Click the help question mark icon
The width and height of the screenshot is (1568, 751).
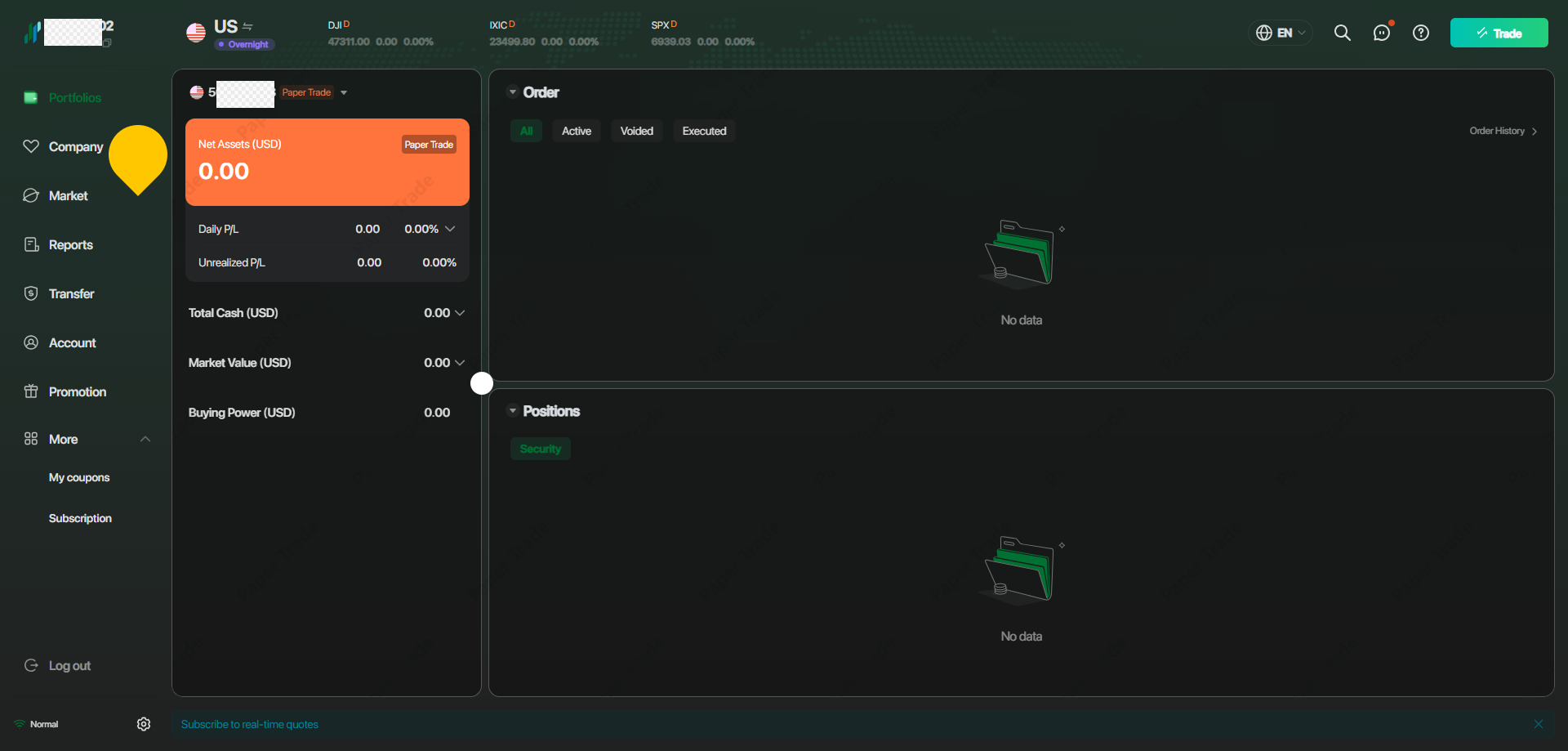(1421, 33)
